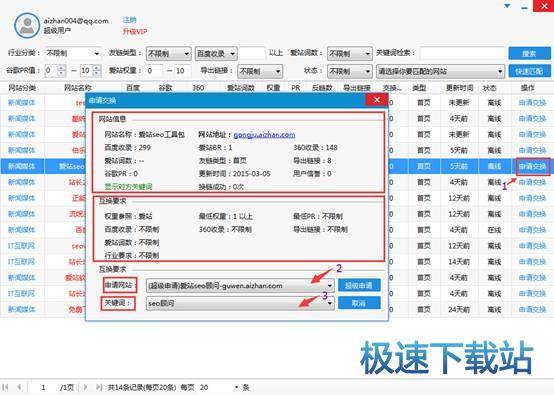
Task: Open the 爱站词数 dropdown
Action: 349,54
